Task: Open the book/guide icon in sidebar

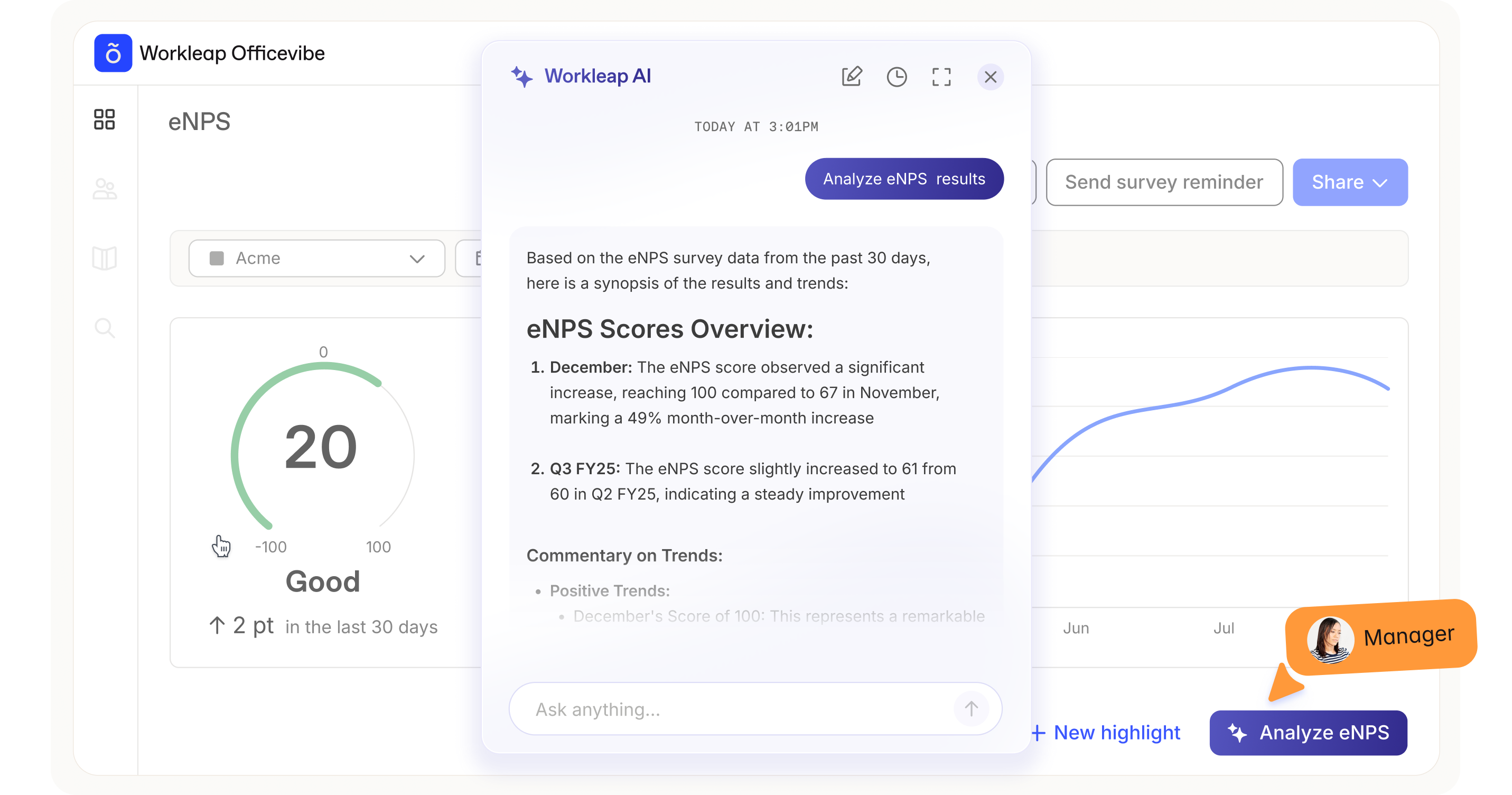Action: 105,258
